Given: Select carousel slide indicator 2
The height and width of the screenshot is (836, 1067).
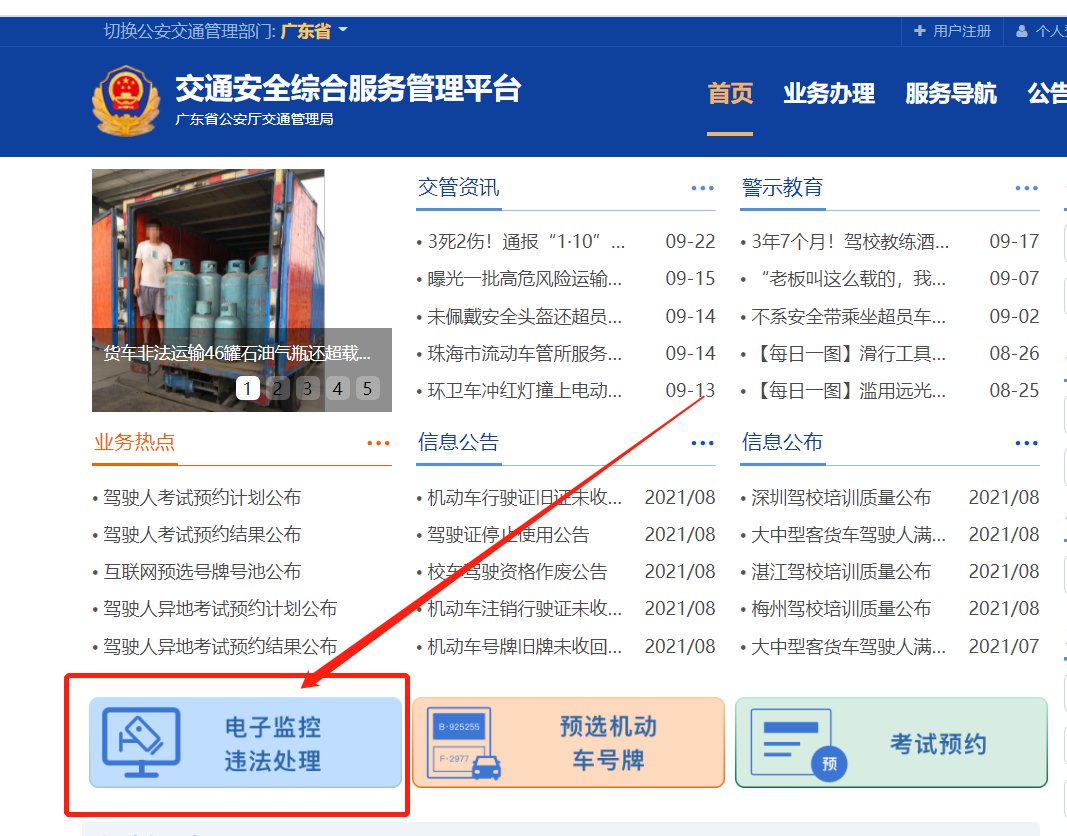Looking at the screenshot, I should (x=278, y=388).
